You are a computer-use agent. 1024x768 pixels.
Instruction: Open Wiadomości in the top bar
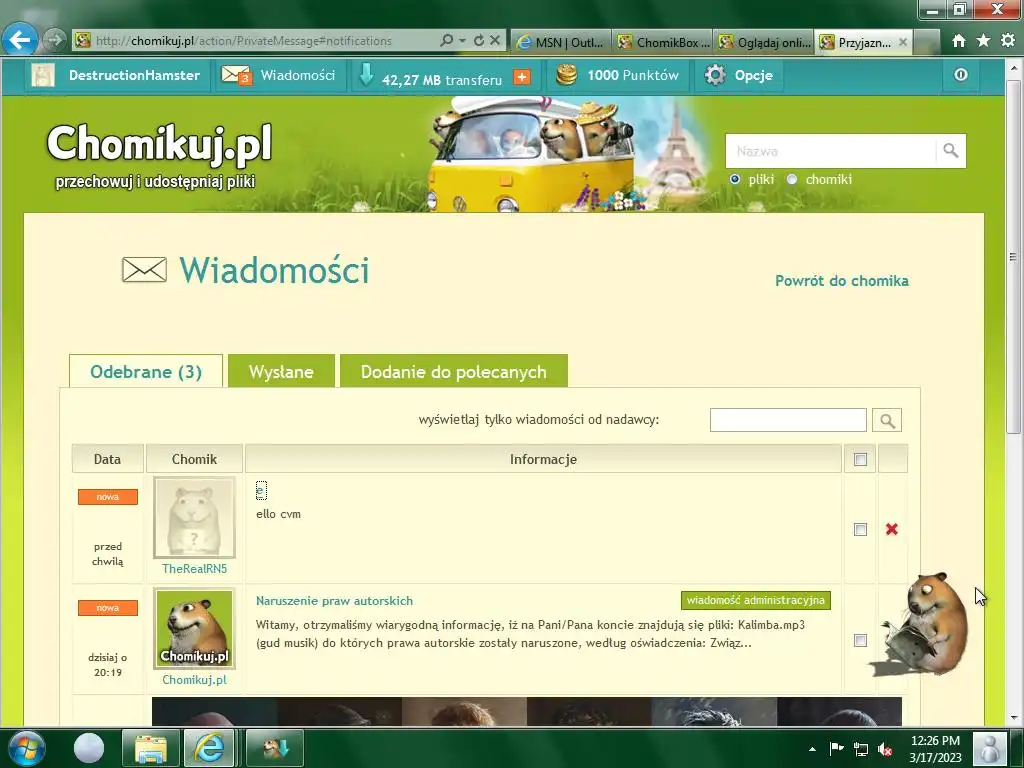pyautogui.click(x=298, y=76)
